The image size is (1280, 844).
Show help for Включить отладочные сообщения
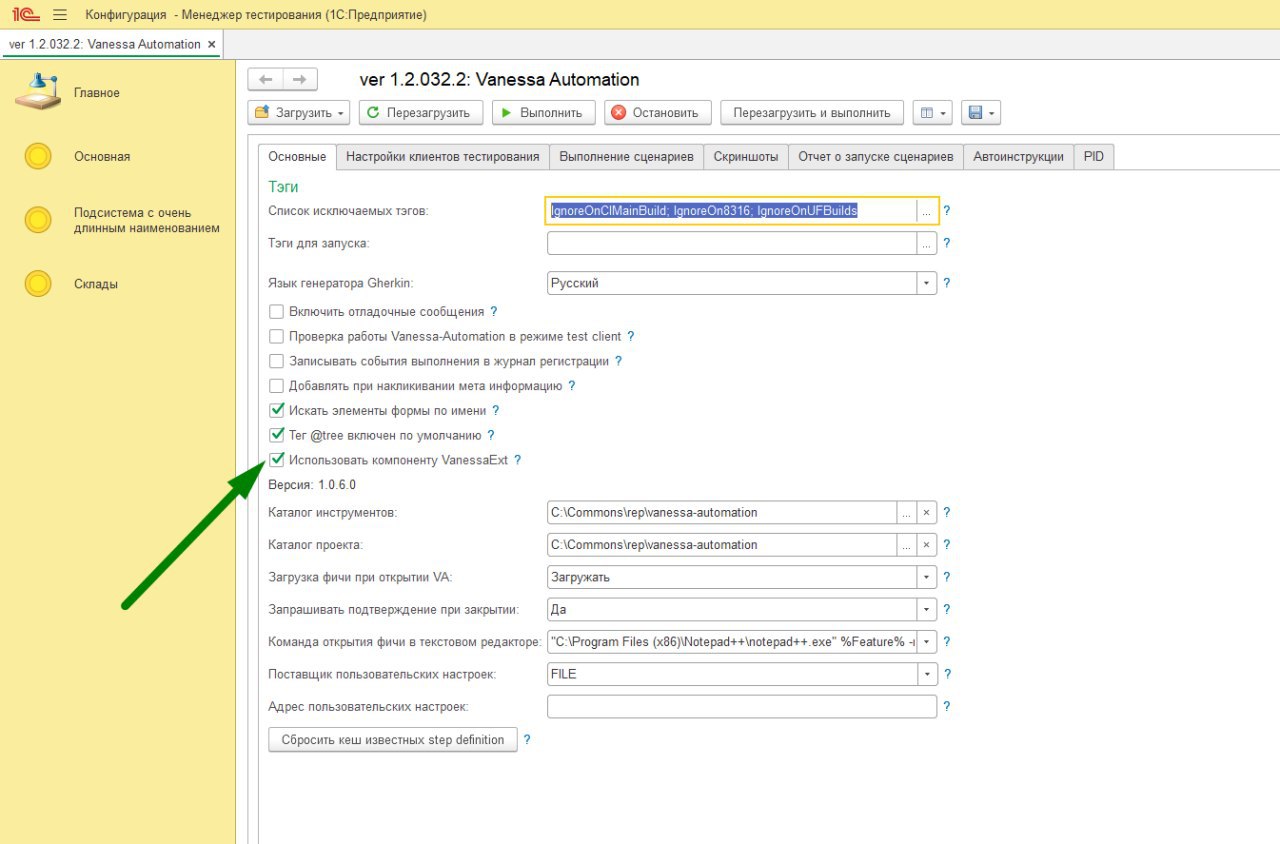(494, 312)
